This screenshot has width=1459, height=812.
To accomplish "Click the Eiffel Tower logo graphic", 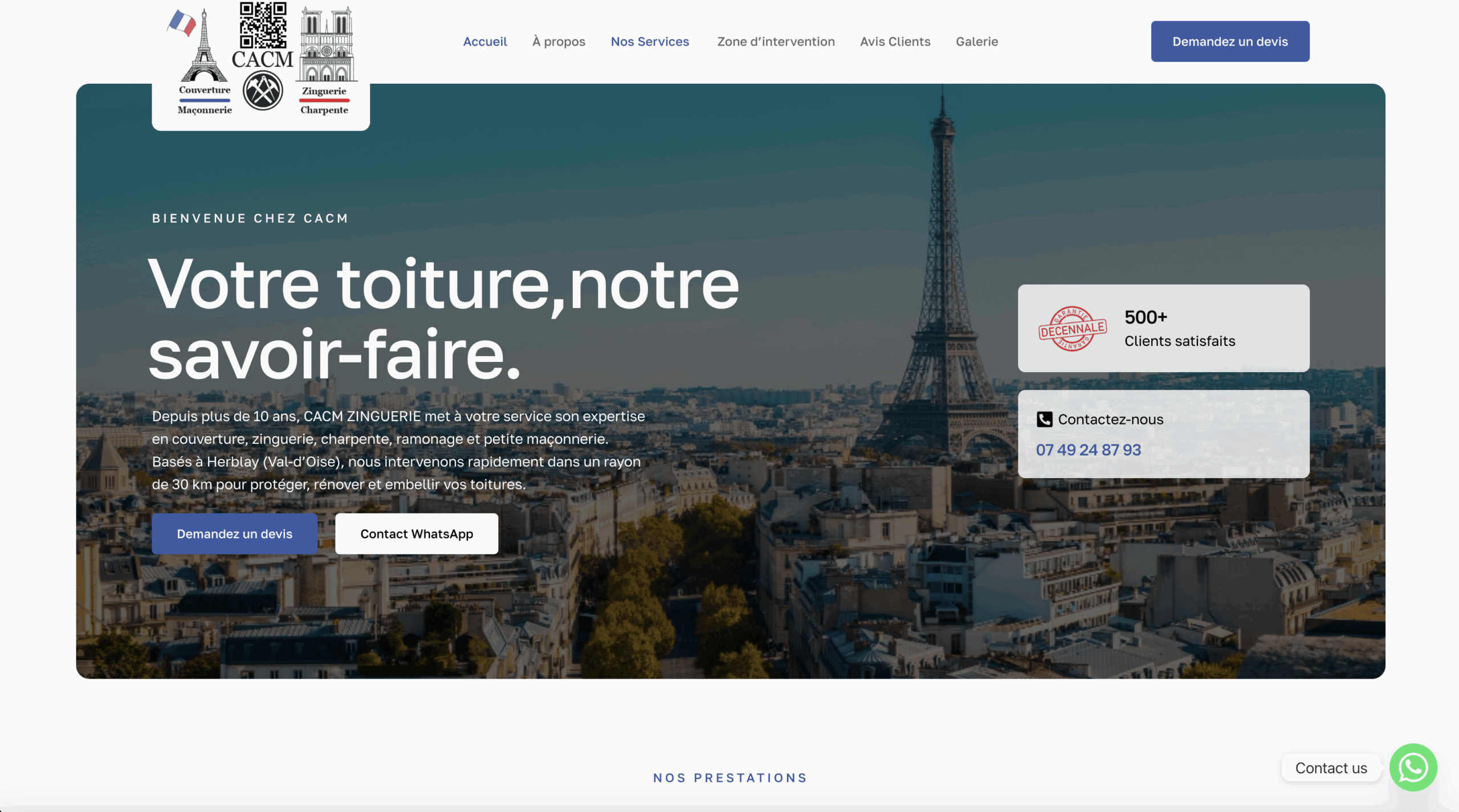I will [203, 46].
